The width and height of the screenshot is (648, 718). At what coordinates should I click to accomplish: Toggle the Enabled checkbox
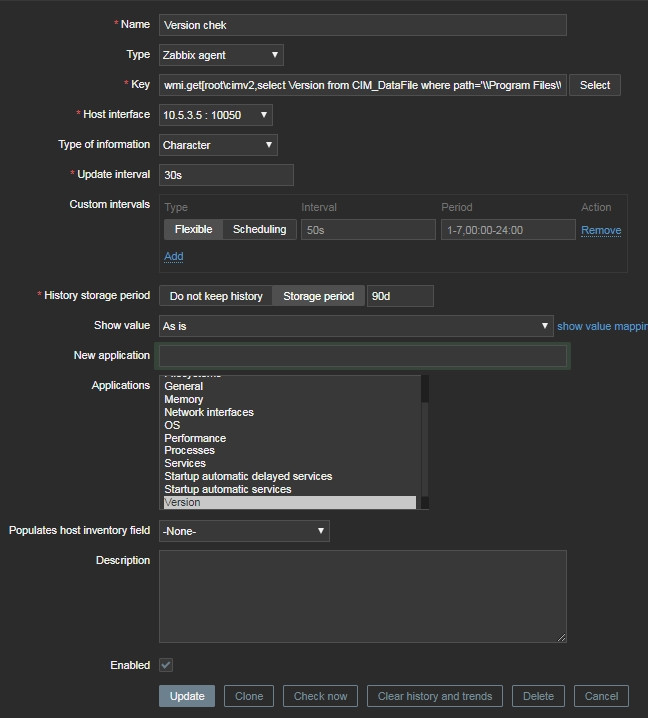[x=166, y=665]
